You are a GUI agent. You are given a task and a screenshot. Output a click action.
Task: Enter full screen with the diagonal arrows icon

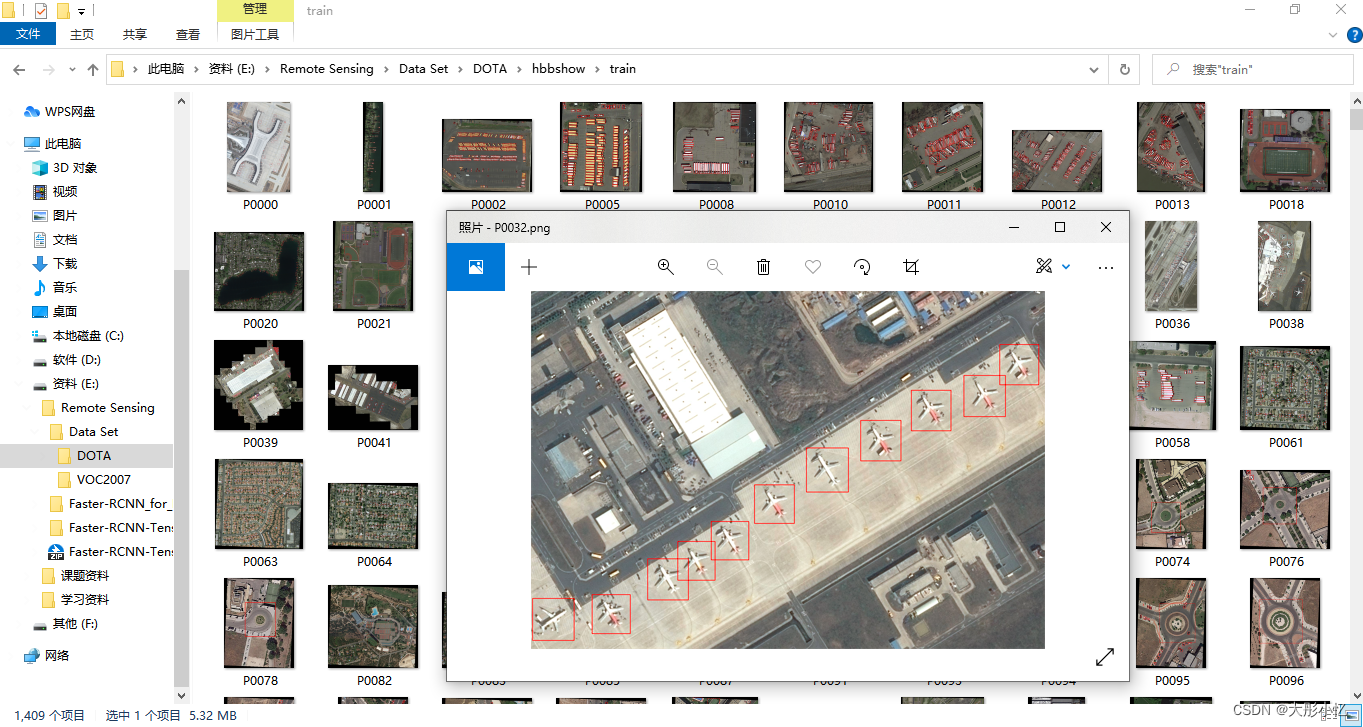pos(1105,657)
